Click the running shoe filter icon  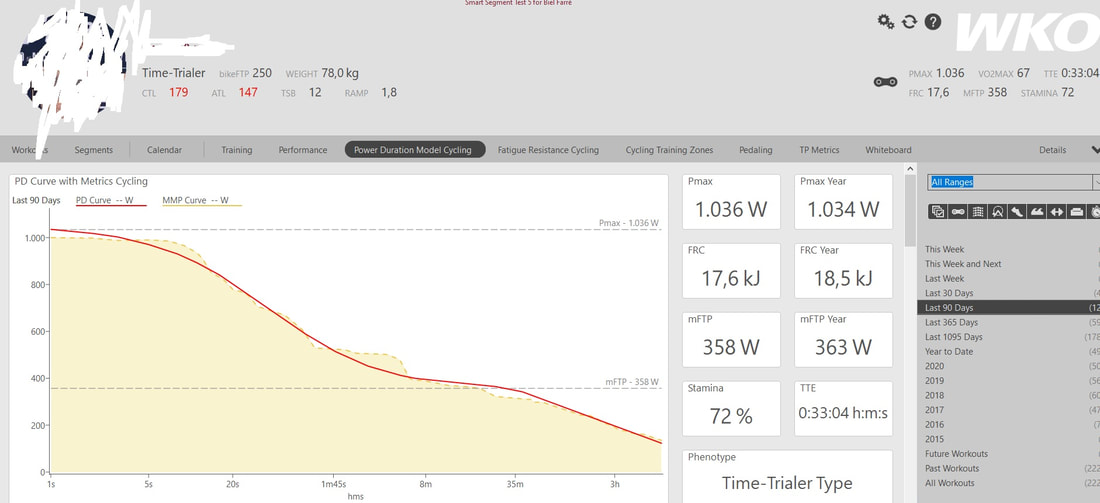click(x=1017, y=211)
